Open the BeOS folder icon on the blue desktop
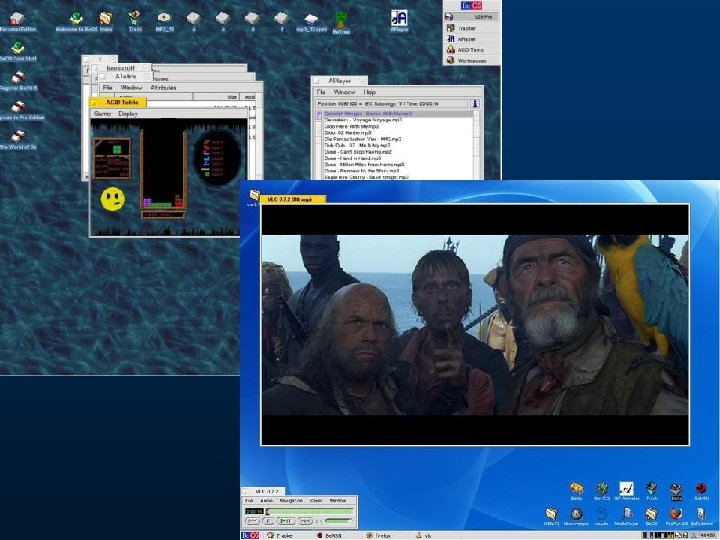 [651, 516]
